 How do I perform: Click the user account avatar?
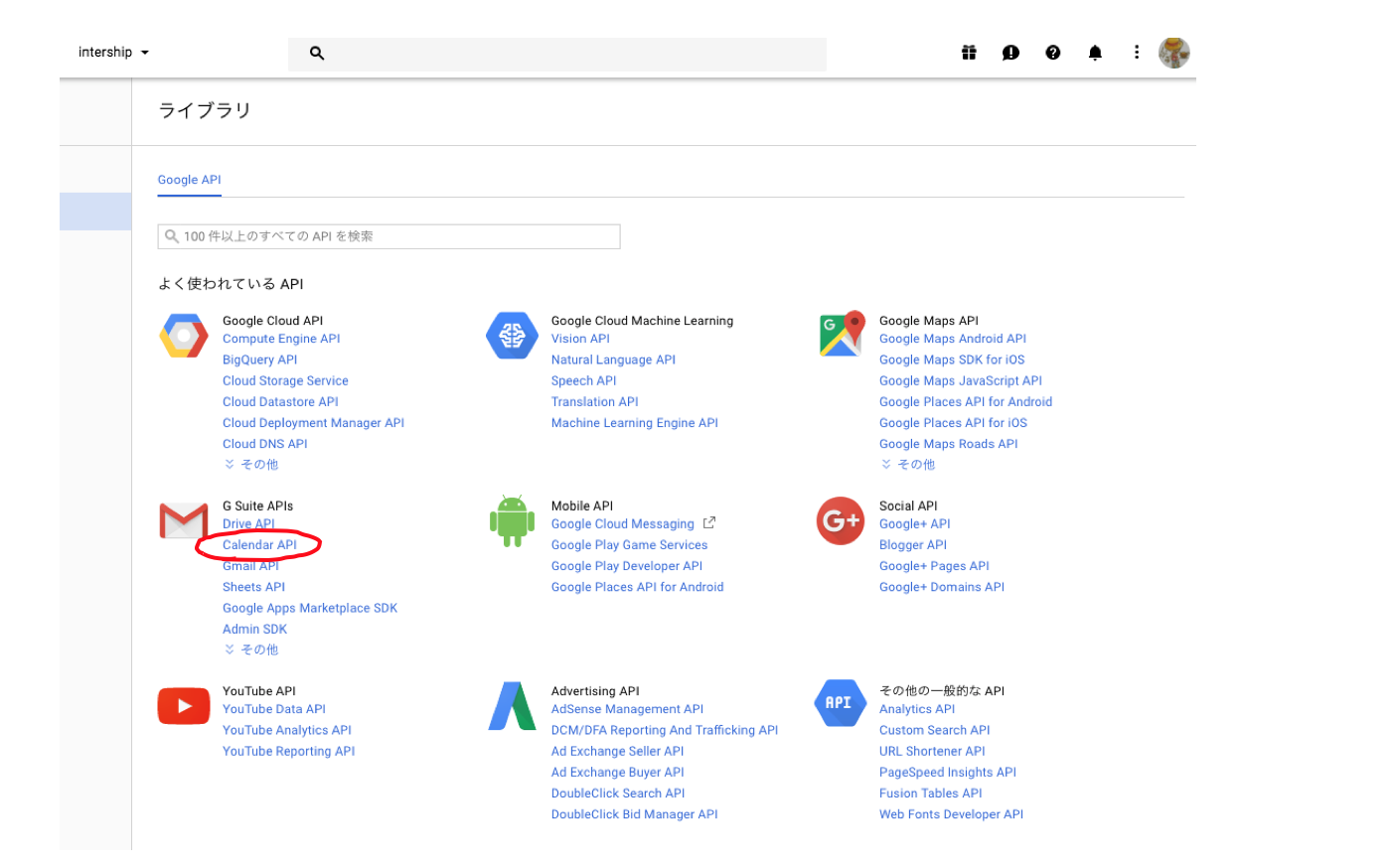coord(1174,53)
